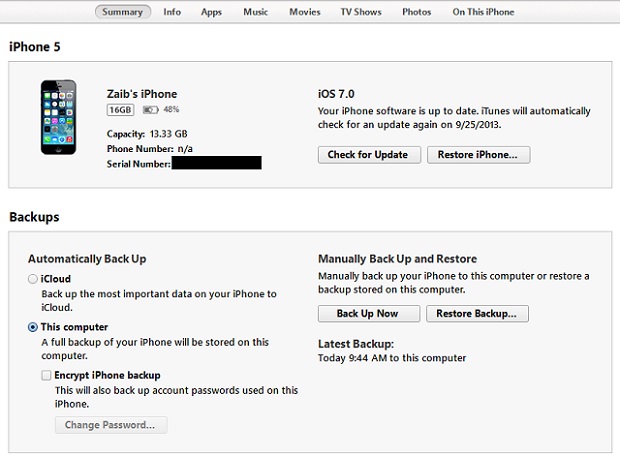Open the Summary tab
This screenshot has height=457, width=620.
pos(123,12)
